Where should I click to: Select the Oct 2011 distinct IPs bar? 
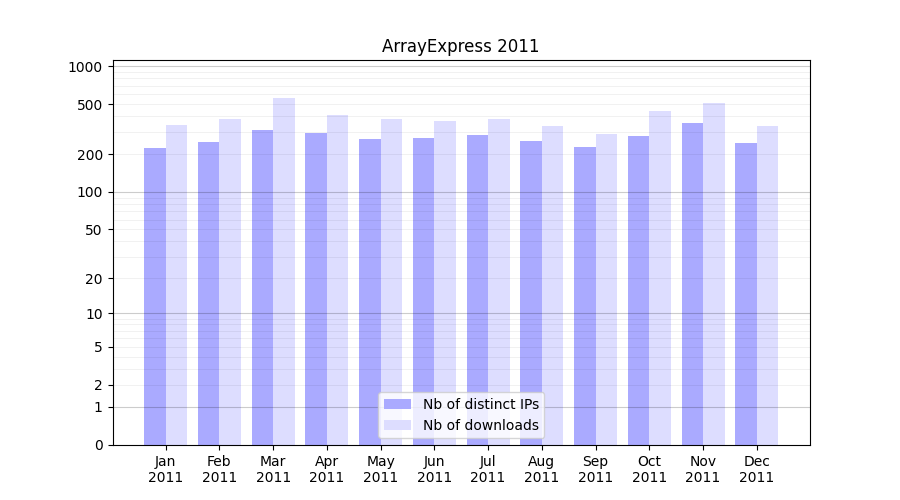(638, 290)
